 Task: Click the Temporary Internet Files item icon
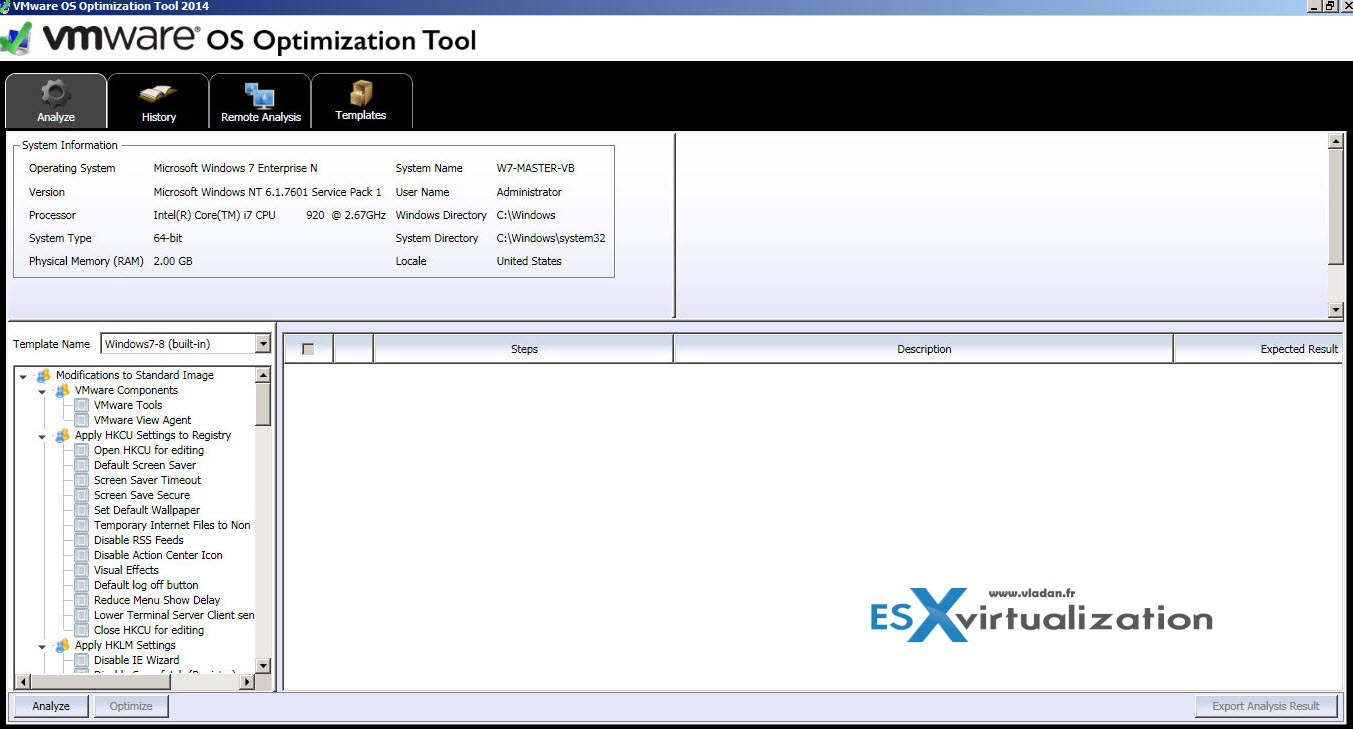tap(82, 525)
